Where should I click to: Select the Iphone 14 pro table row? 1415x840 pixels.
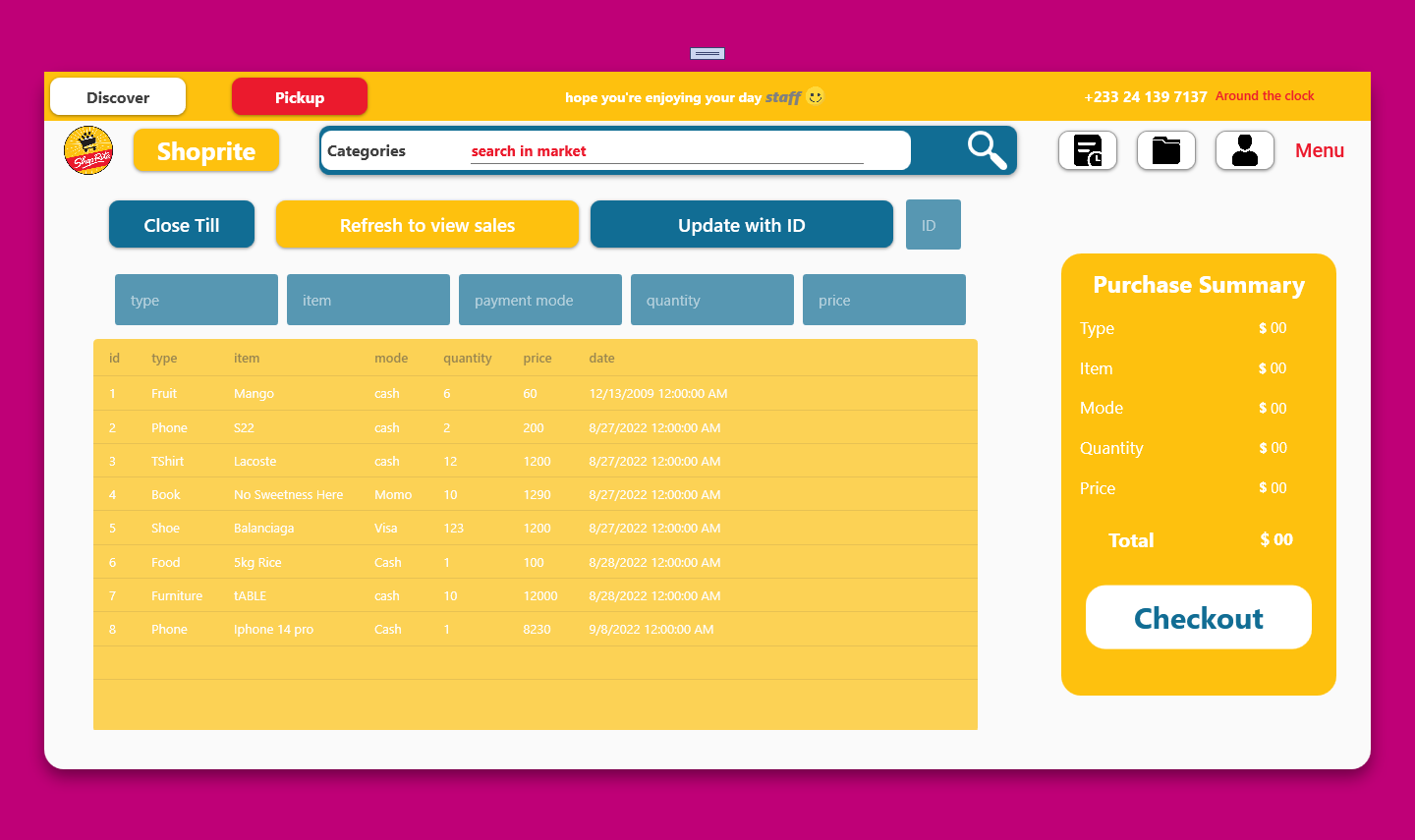[x=536, y=629]
